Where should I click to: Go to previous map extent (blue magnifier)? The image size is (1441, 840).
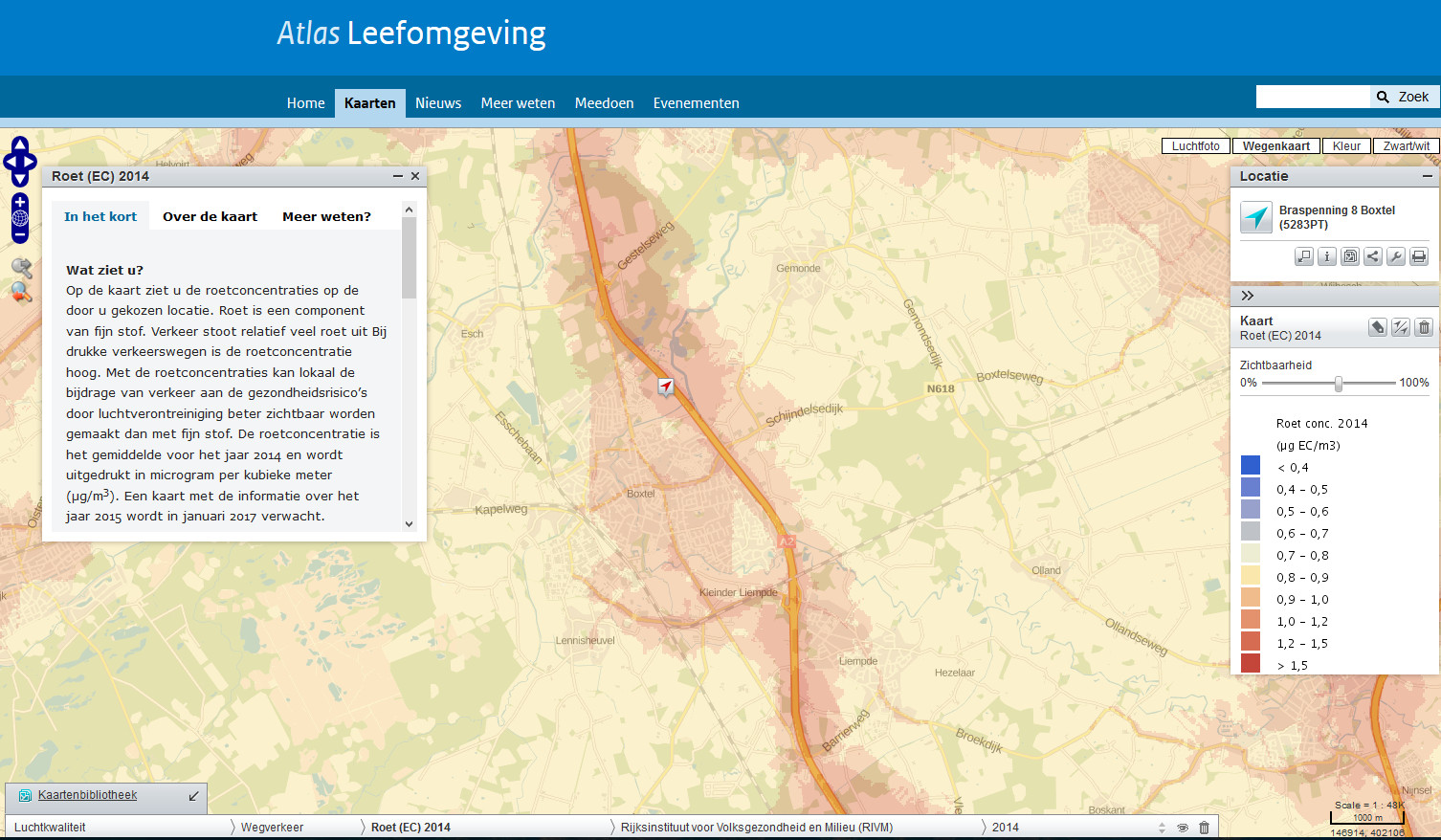click(x=21, y=293)
